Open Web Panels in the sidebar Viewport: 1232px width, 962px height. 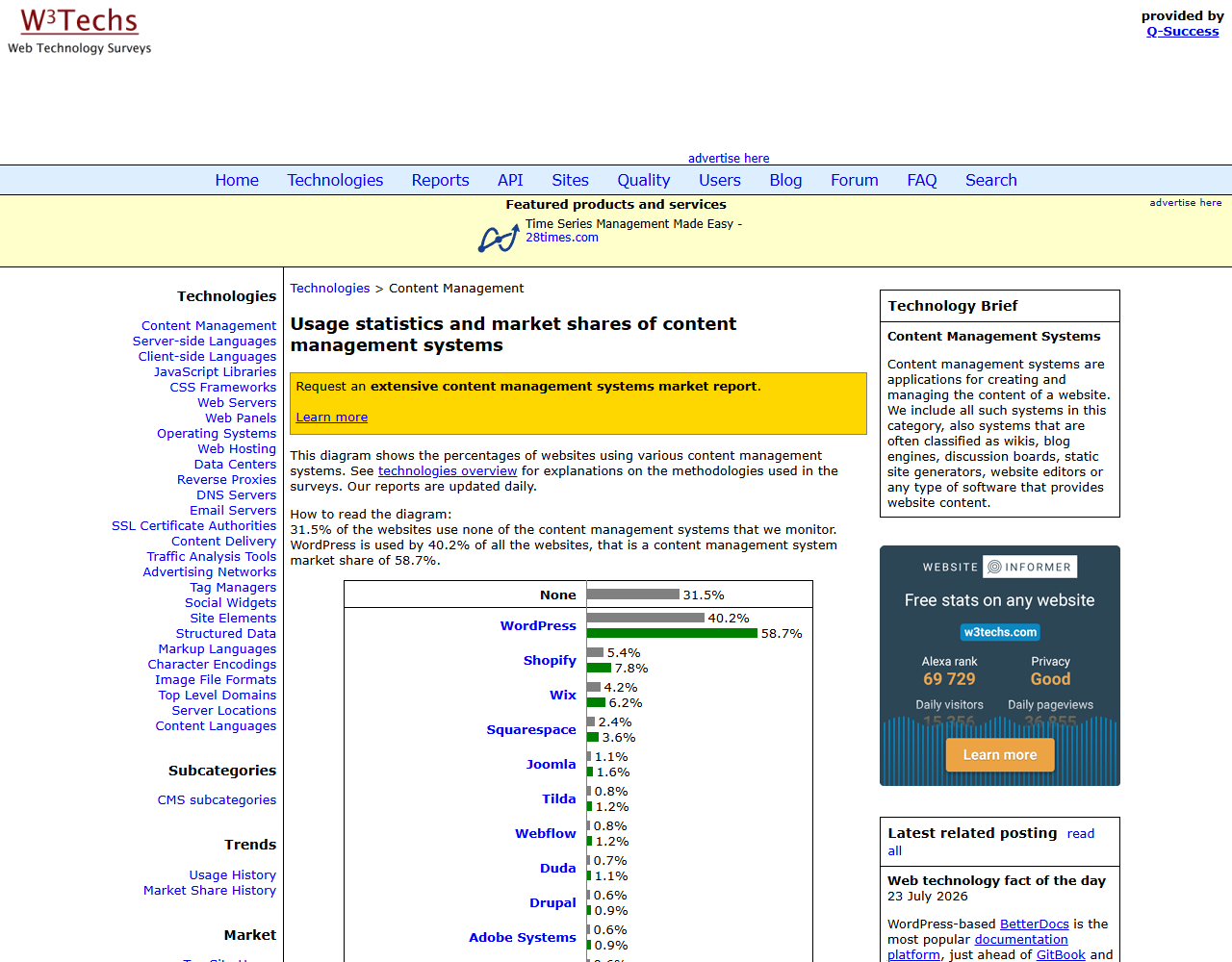click(x=241, y=418)
